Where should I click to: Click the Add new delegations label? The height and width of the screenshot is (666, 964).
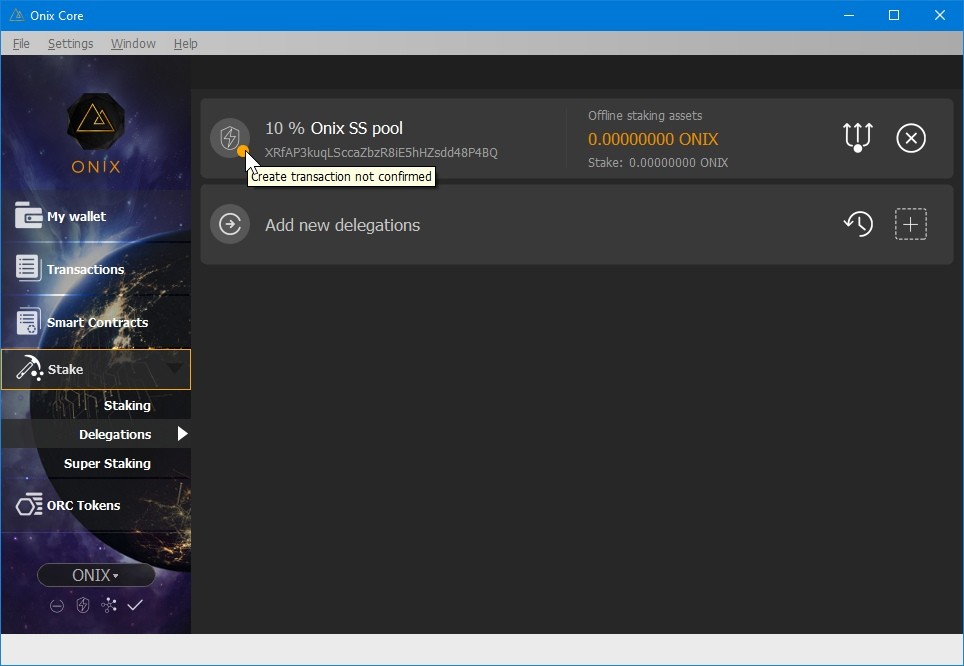342,225
